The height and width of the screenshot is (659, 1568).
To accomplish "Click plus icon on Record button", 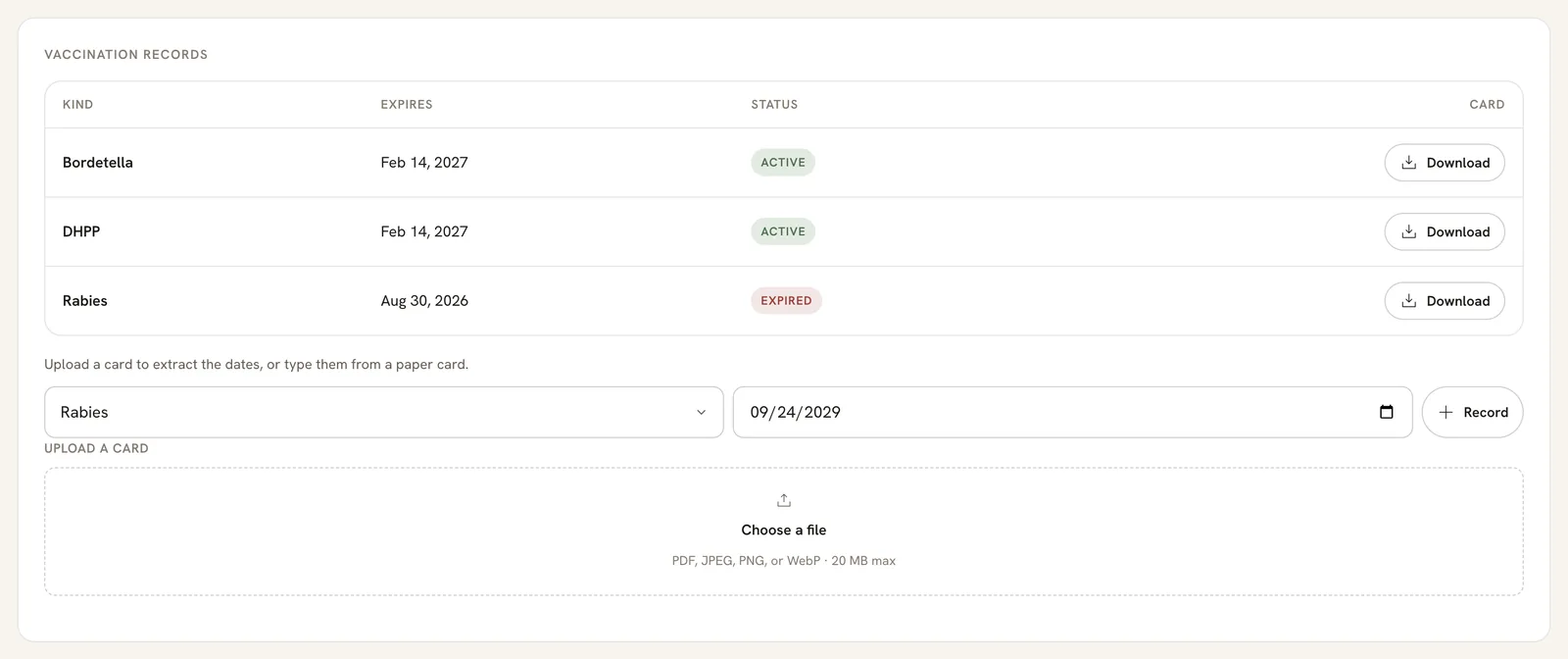I will [x=1445, y=413].
